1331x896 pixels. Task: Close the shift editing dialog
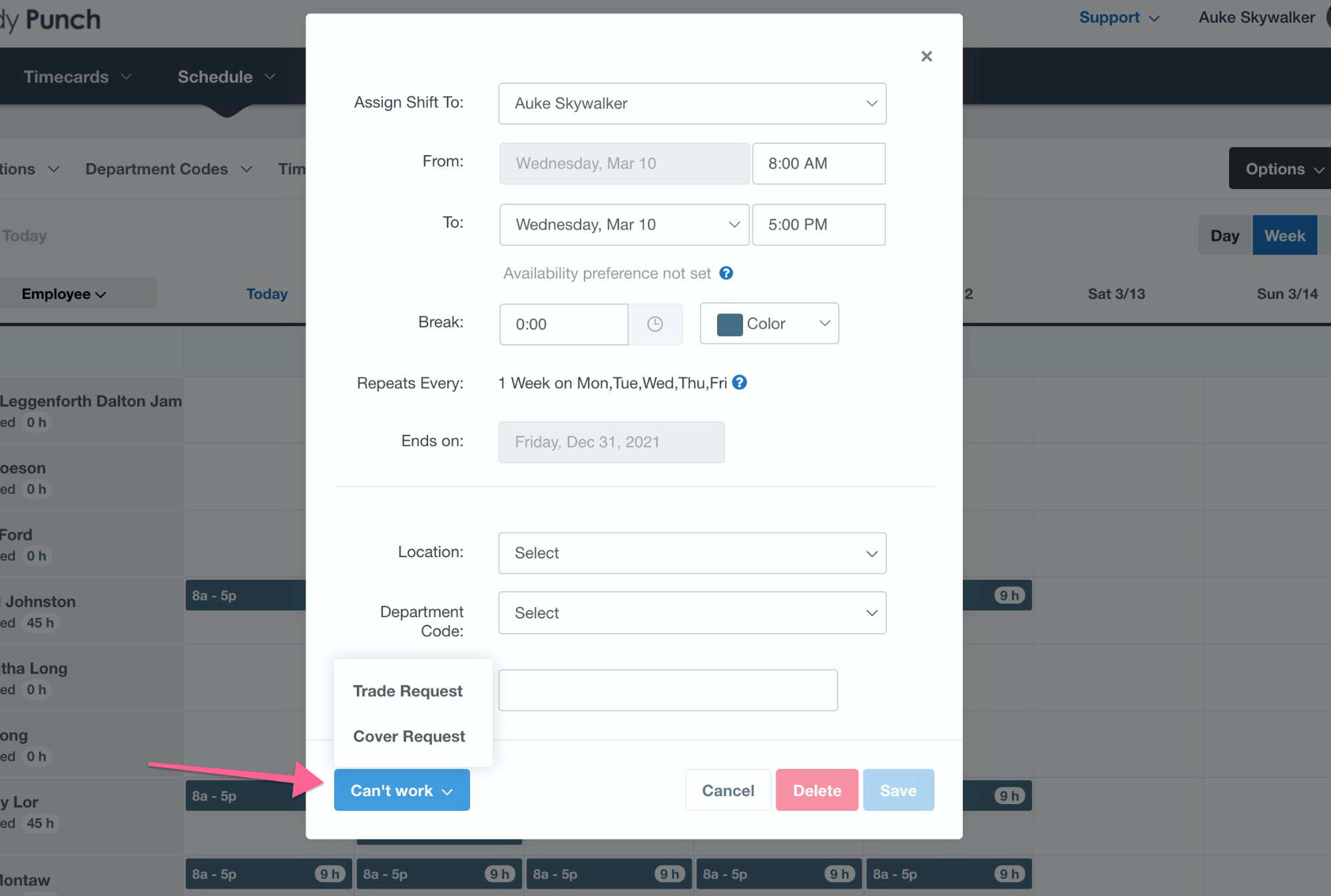click(926, 56)
